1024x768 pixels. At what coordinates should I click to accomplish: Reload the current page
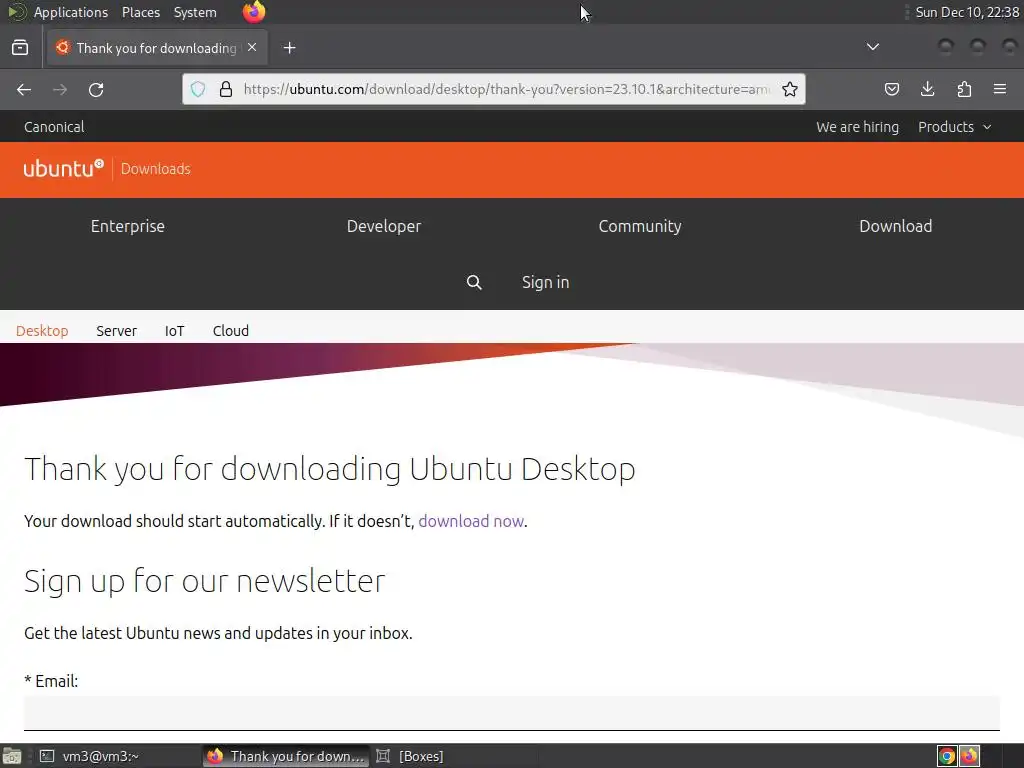[96, 89]
